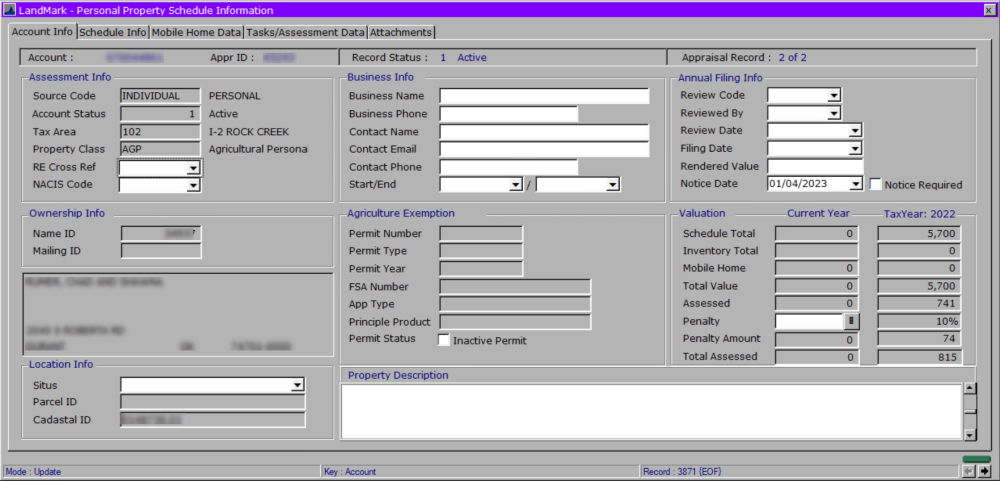This screenshot has height=481, width=1000.
Task: Switch to the Attachments tab
Action: (401, 32)
